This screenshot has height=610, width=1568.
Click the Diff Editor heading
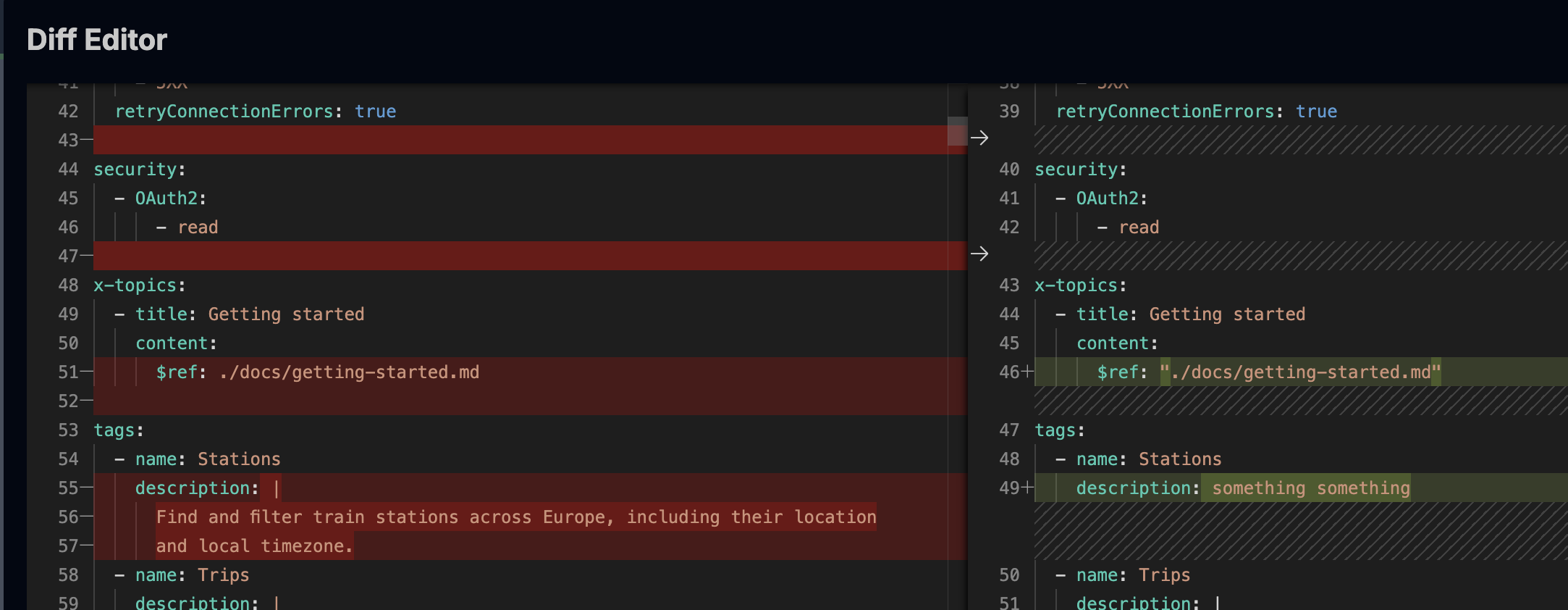97,40
